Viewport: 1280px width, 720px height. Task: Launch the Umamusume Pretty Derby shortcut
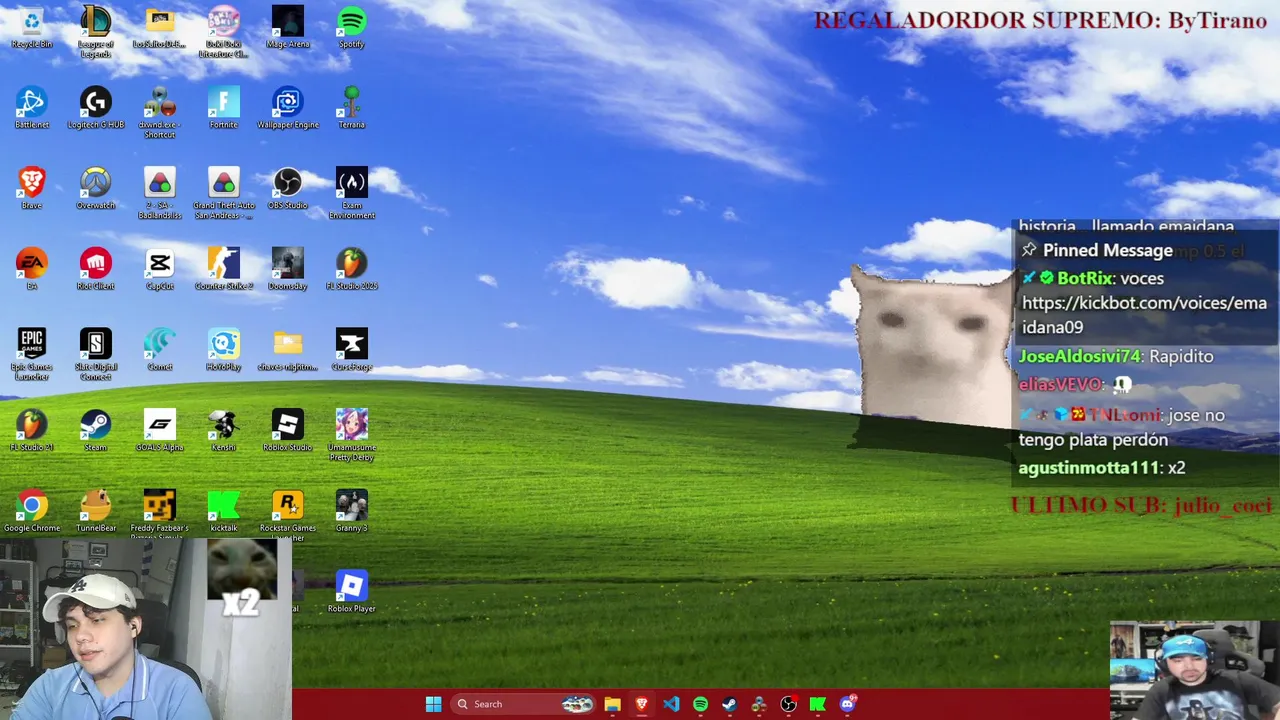pos(352,436)
